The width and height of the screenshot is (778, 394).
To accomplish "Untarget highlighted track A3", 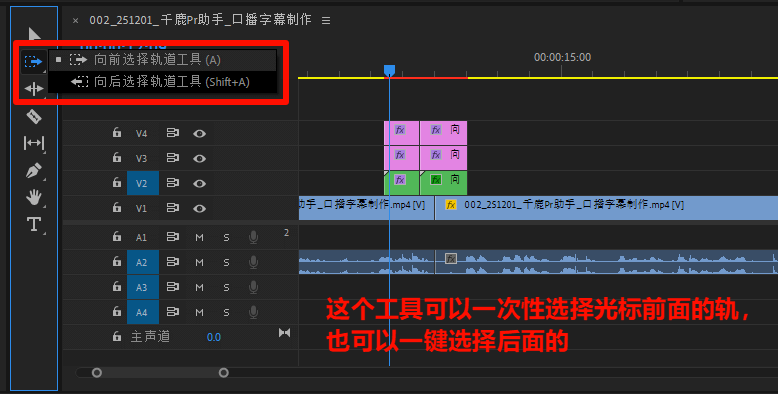I will tap(143, 287).
